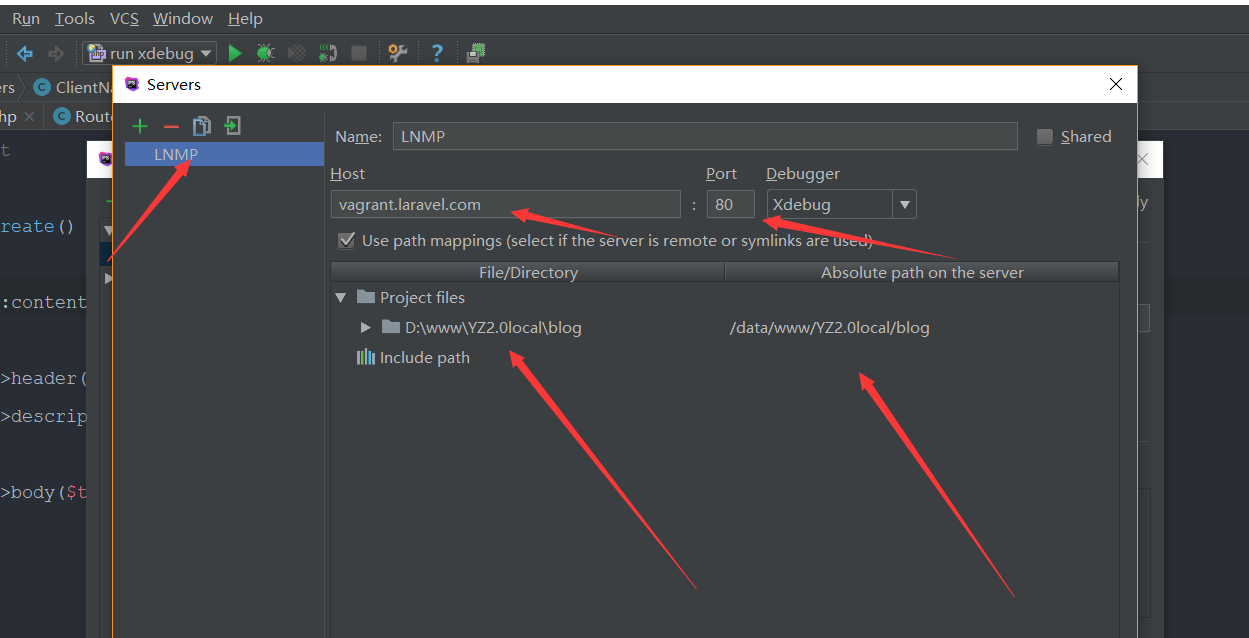Click the Project files label
The width and height of the screenshot is (1249, 638).
pyautogui.click(x=422, y=297)
